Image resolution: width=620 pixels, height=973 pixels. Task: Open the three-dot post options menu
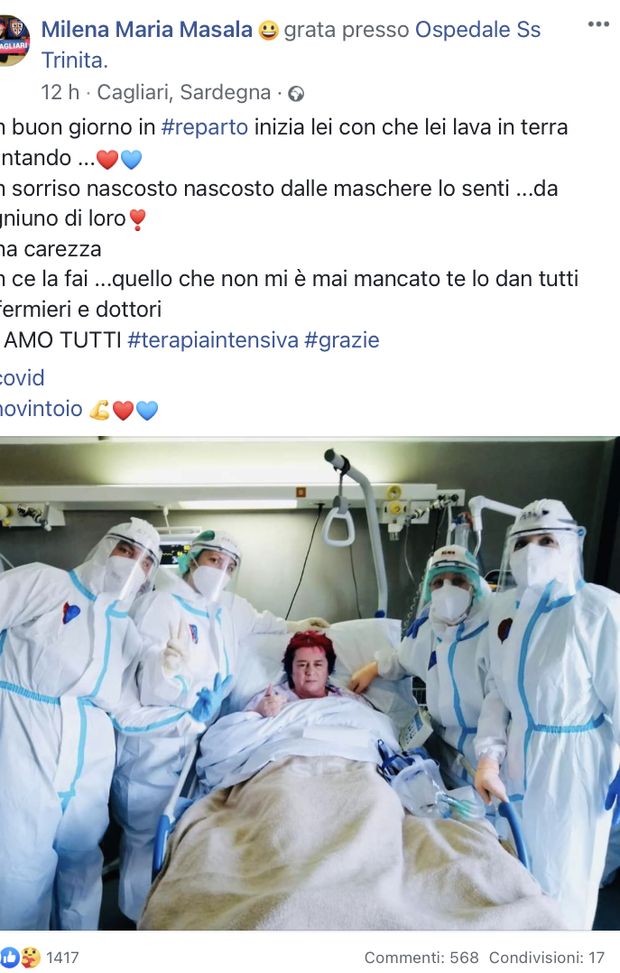598,24
